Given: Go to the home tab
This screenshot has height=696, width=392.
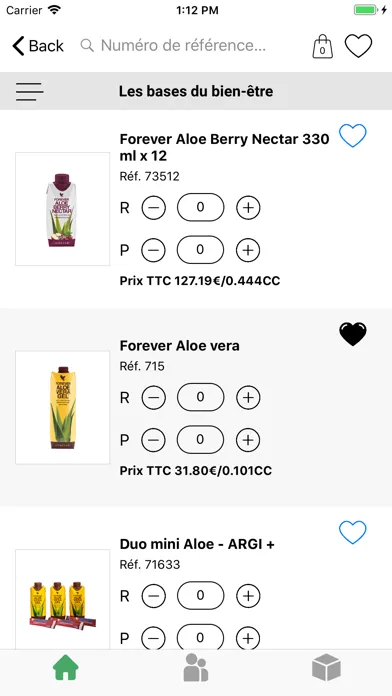Looking at the screenshot, I should click(x=66, y=667).
